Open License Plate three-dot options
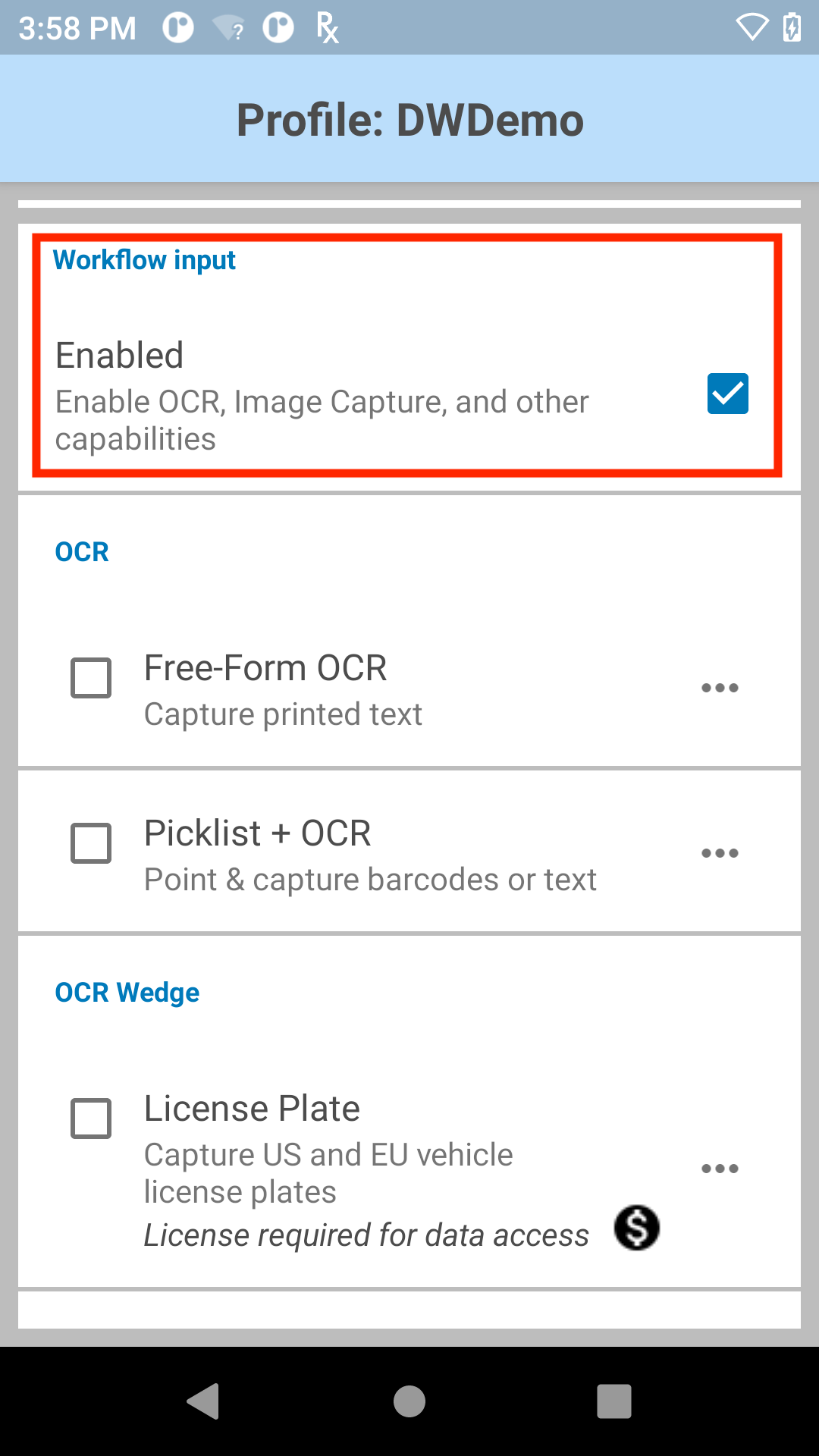This screenshot has width=819, height=1456. click(x=720, y=1169)
